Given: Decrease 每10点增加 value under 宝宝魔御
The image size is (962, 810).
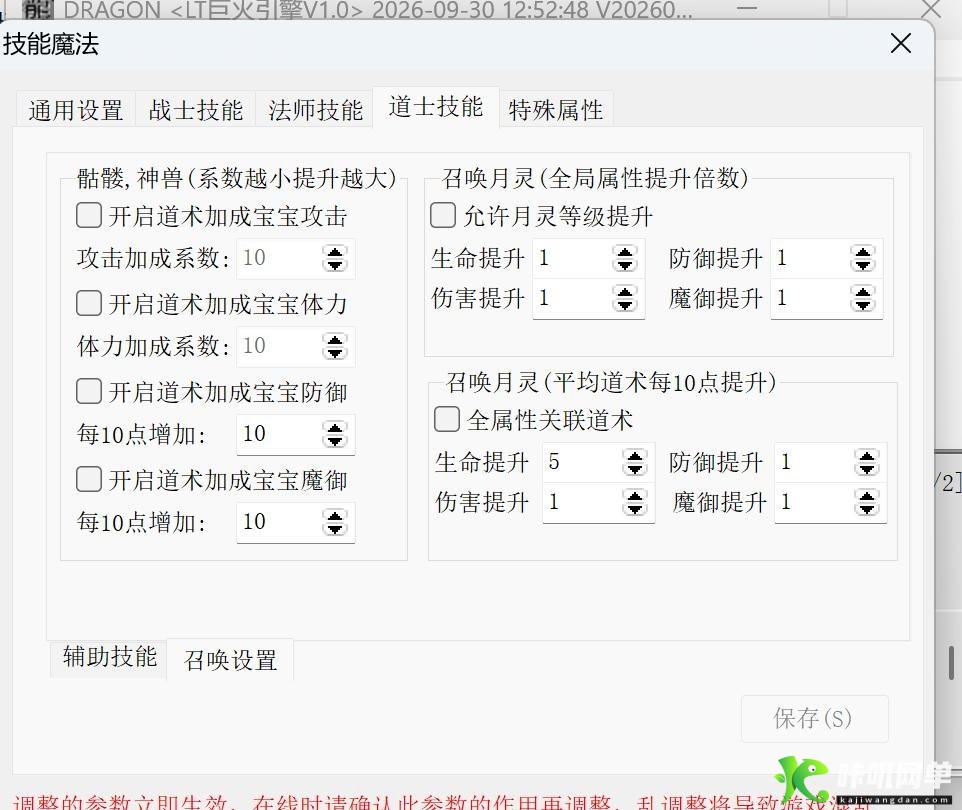Looking at the screenshot, I should coord(335,529).
